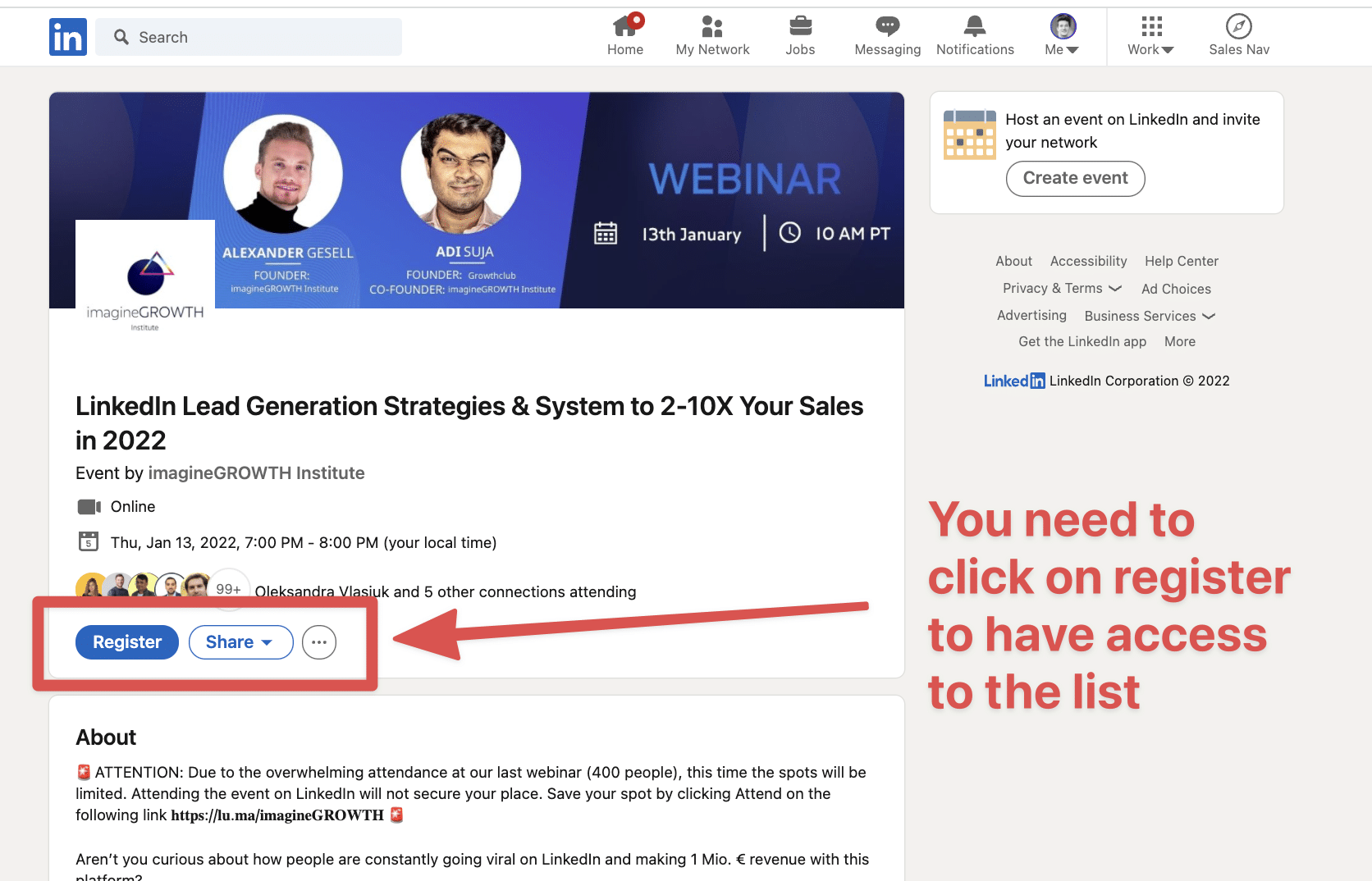Click 'Oleksandra Vlasiuk and 5 other connections attending'

pyautogui.click(x=446, y=591)
